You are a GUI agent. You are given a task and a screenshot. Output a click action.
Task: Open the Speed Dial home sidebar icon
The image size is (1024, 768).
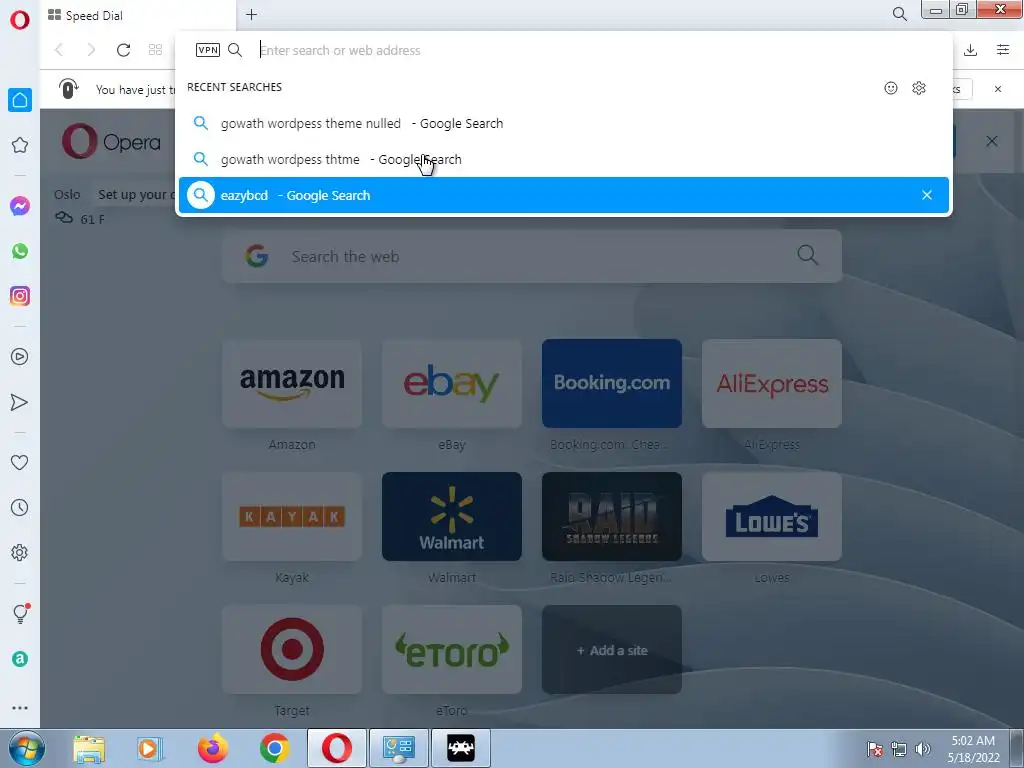pos(20,100)
